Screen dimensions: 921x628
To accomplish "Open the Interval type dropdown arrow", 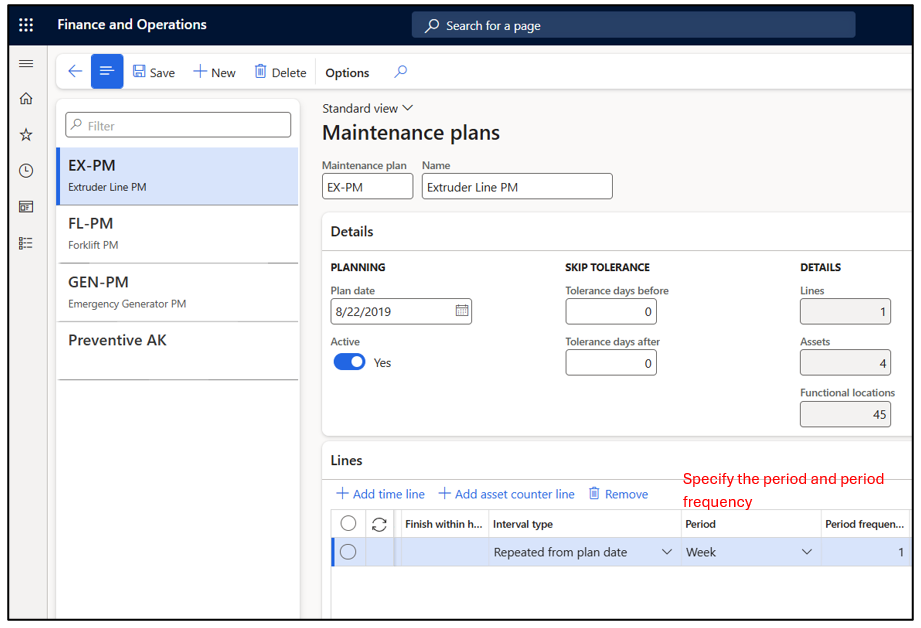I will (x=667, y=552).
